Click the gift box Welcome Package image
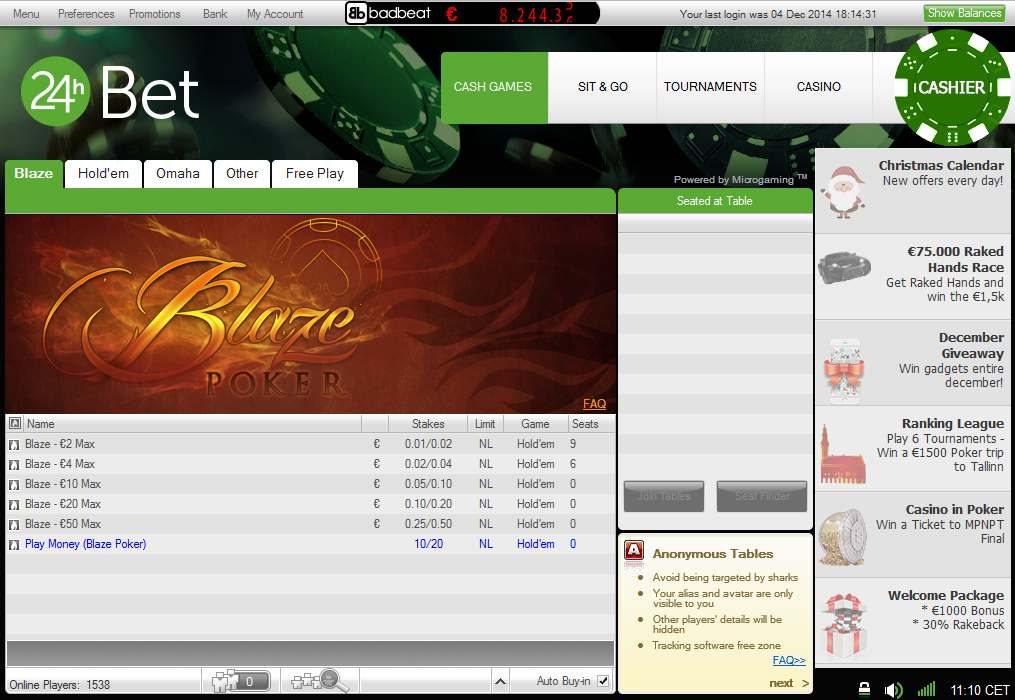This screenshot has width=1015, height=700. (843, 626)
